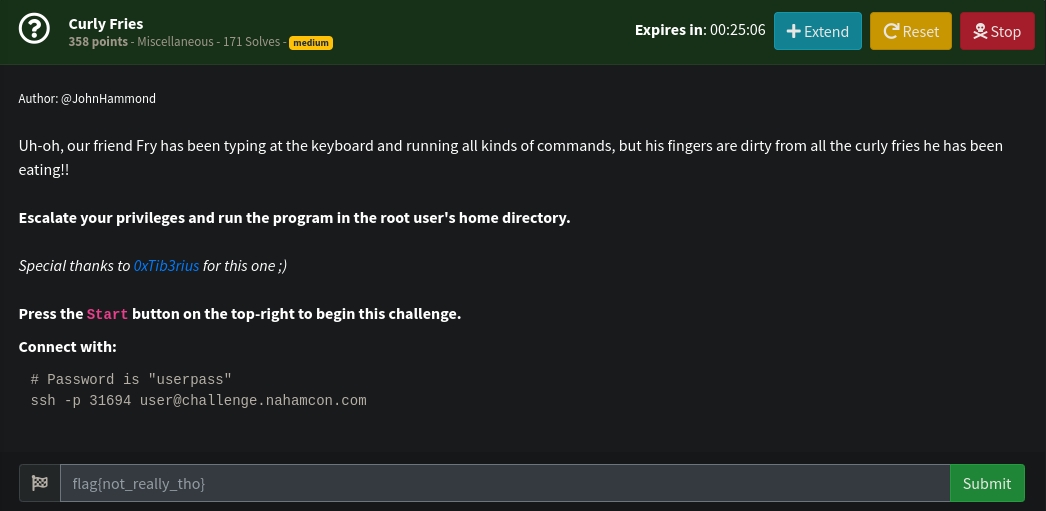Image resolution: width=1046 pixels, height=511 pixels.
Task: Click the highlighted Start keyword
Action: [107, 314]
